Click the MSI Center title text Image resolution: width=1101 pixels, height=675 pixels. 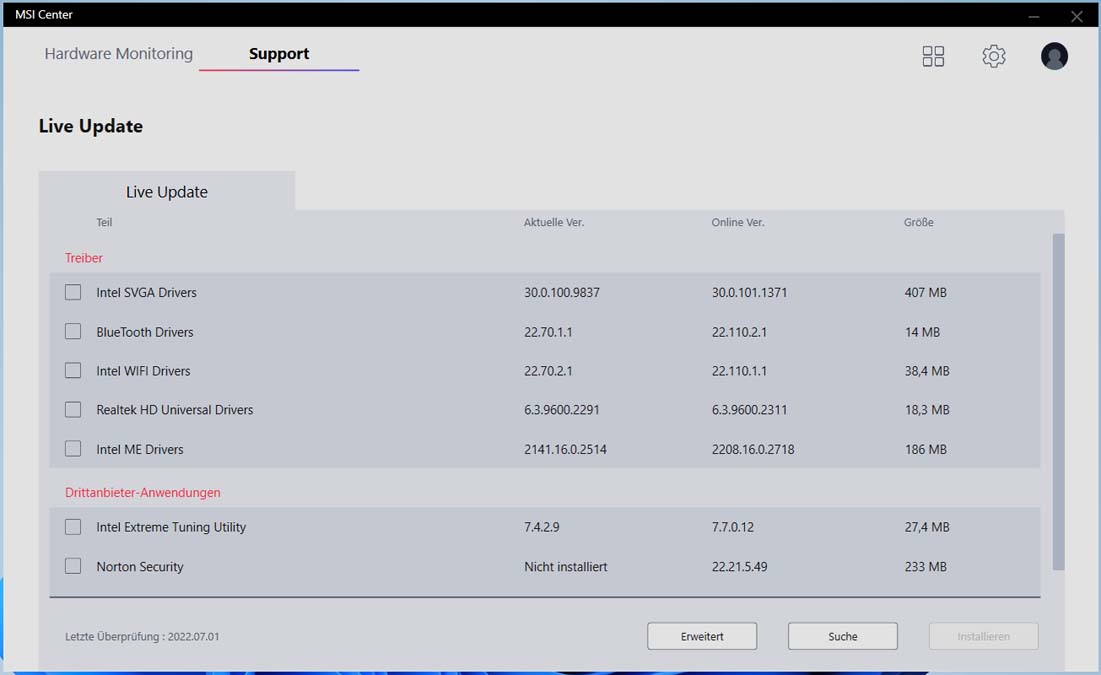coord(44,15)
